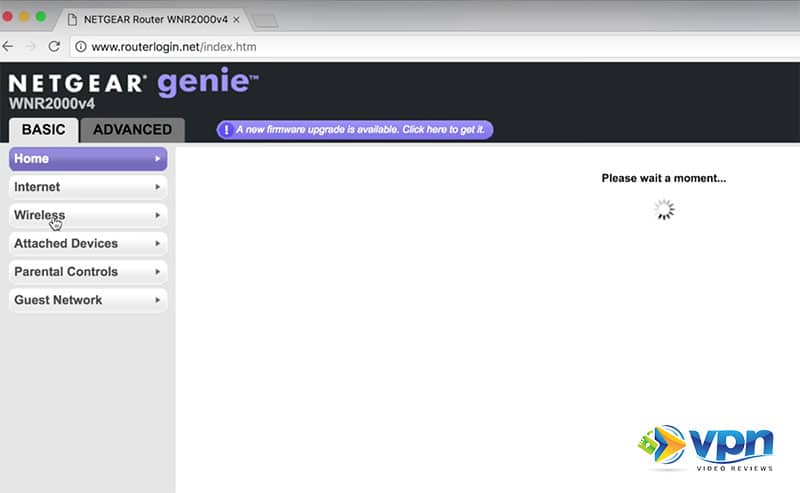Viewport: 800px width, 493px height.
Task: View site info icon in address bar
Action: 81,47
